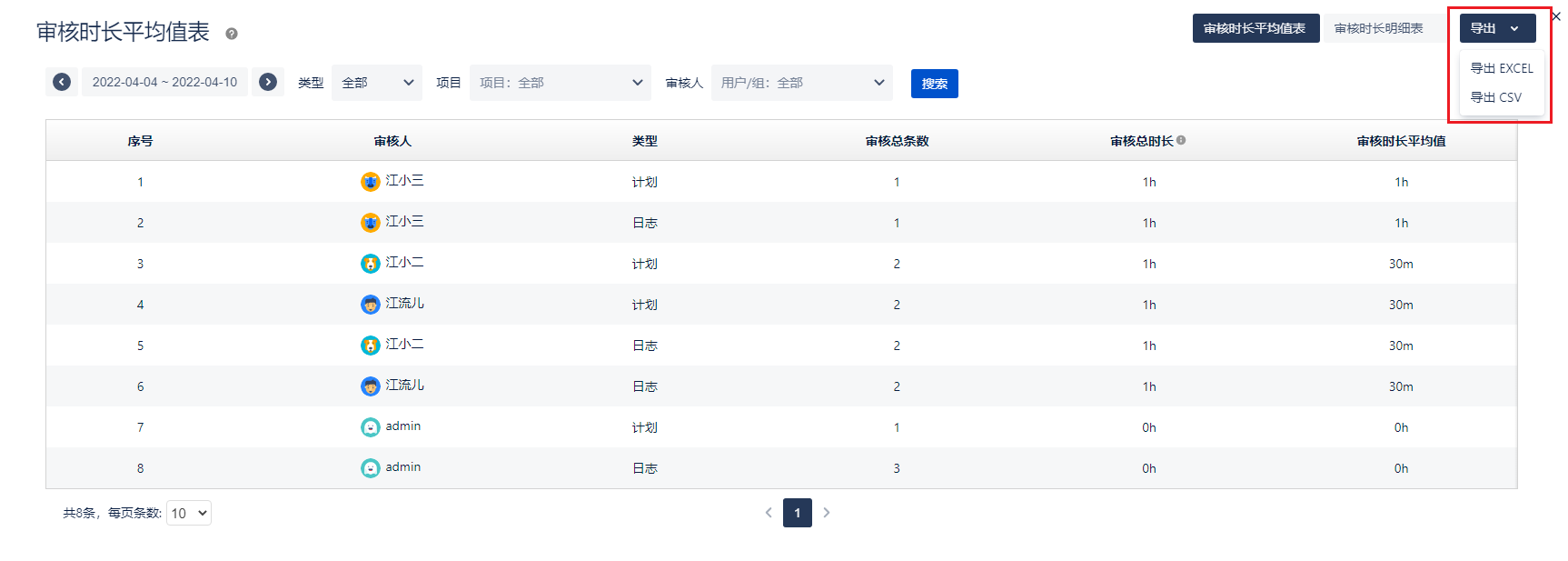
Task: Go to previous week date range arrow
Action: [62, 82]
